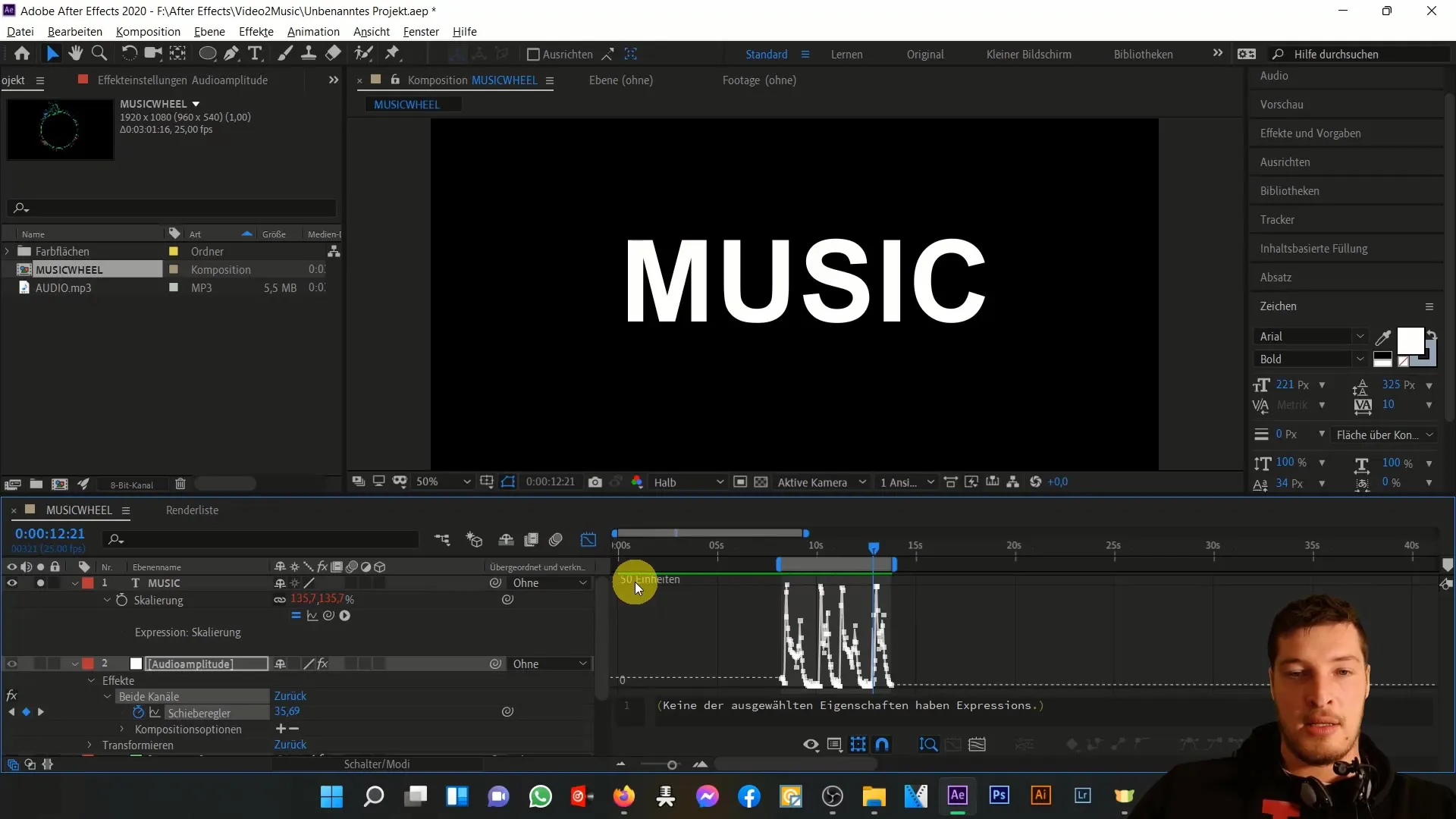Open the Komposition menu
Screen dimensions: 1456x819
[x=148, y=32]
